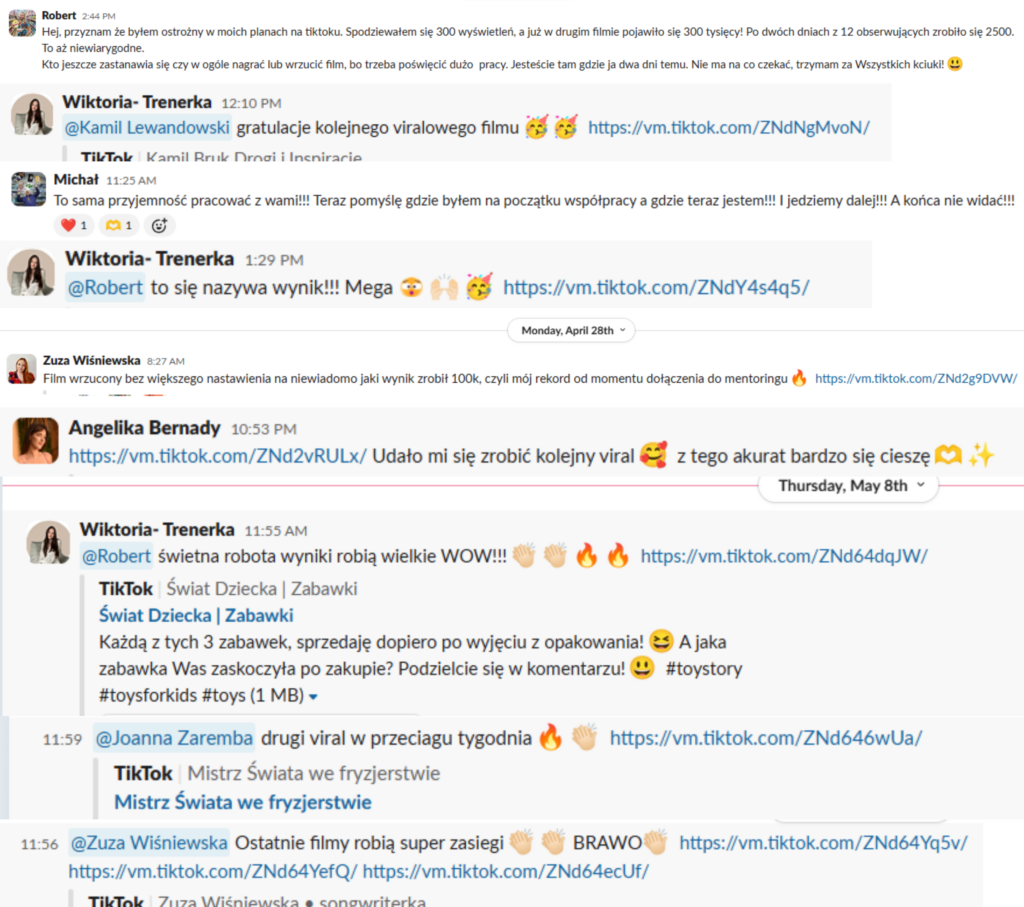Open the Thursday, May 8th date dropdown

click(848, 486)
